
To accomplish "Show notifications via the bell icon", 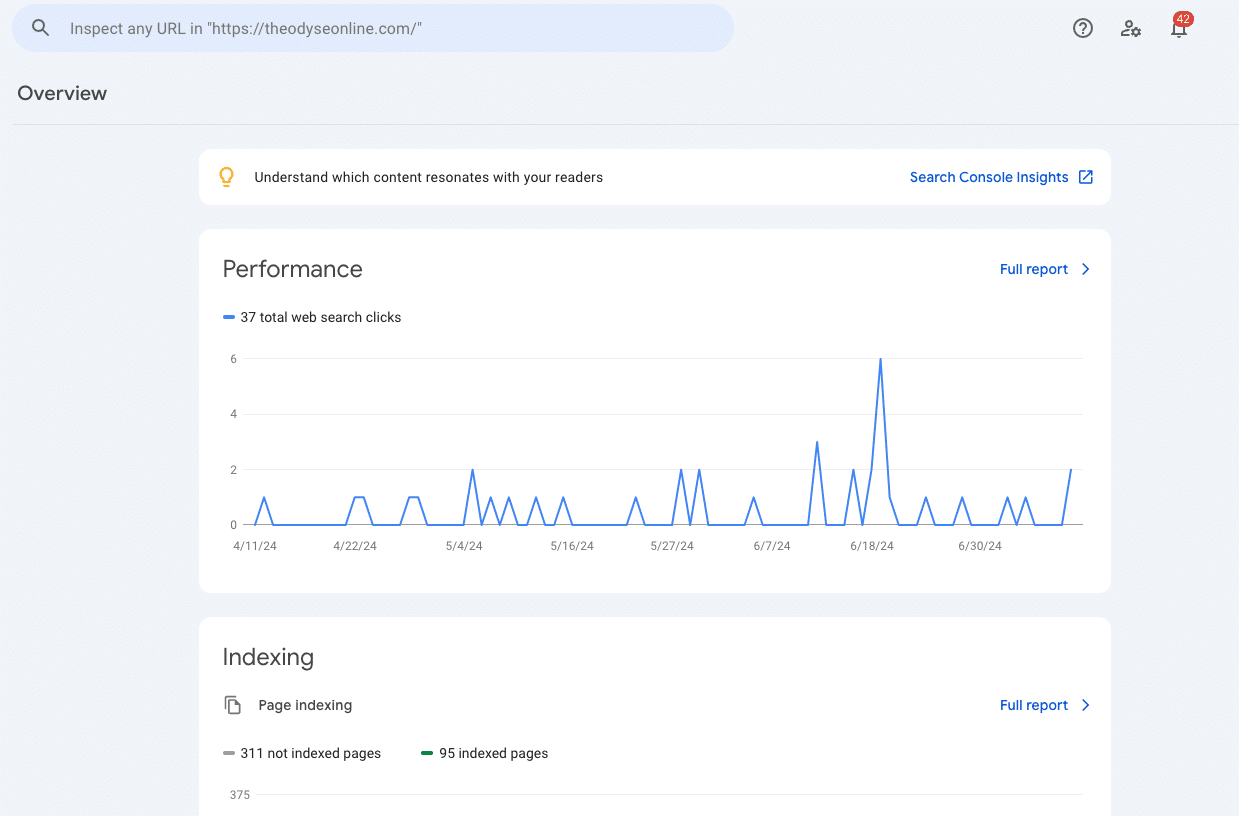I will pyautogui.click(x=1179, y=28).
